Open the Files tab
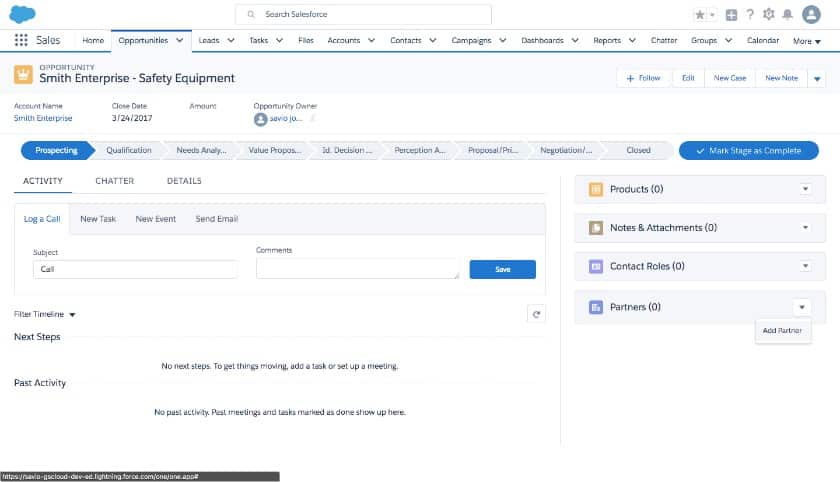Viewport: 840px width, 482px height. pos(306,40)
